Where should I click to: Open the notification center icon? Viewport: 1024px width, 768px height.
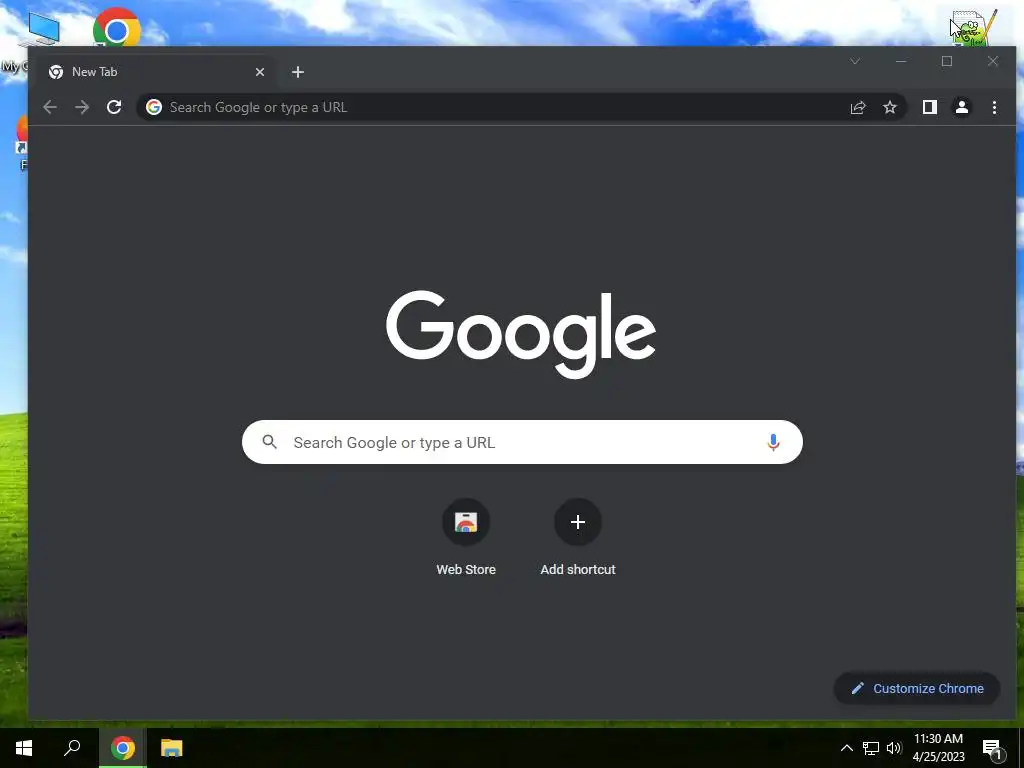click(x=993, y=749)
